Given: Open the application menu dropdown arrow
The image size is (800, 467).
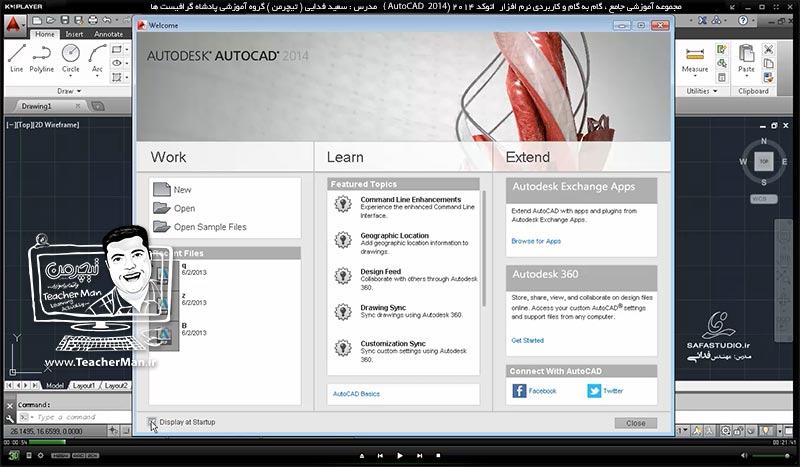Looking at the screenshot, I should tap(23, 26).
